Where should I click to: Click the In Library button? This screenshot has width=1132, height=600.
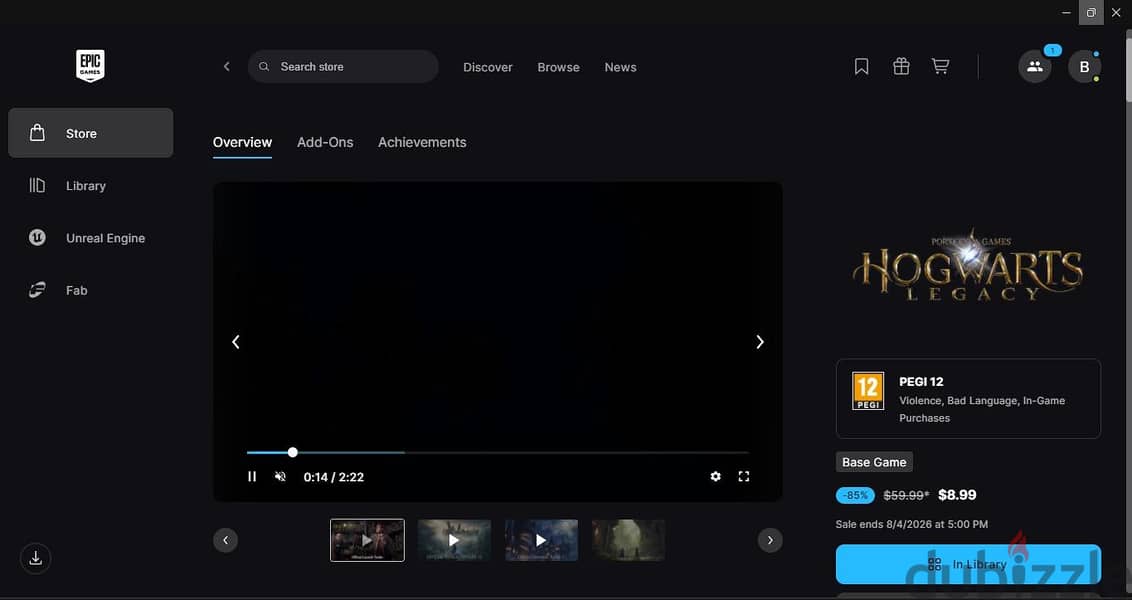pos(968,564)
